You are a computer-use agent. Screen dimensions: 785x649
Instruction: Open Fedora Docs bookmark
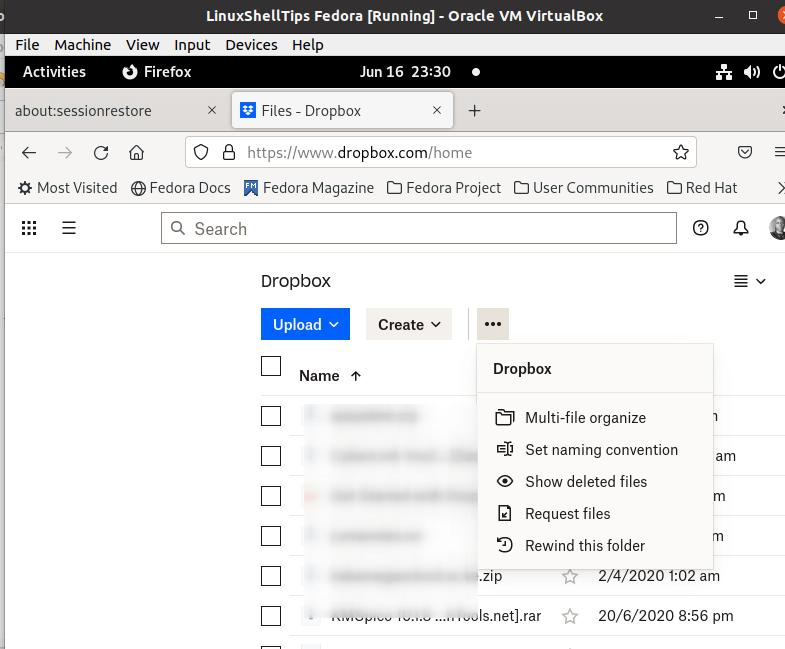click(181, 188)
